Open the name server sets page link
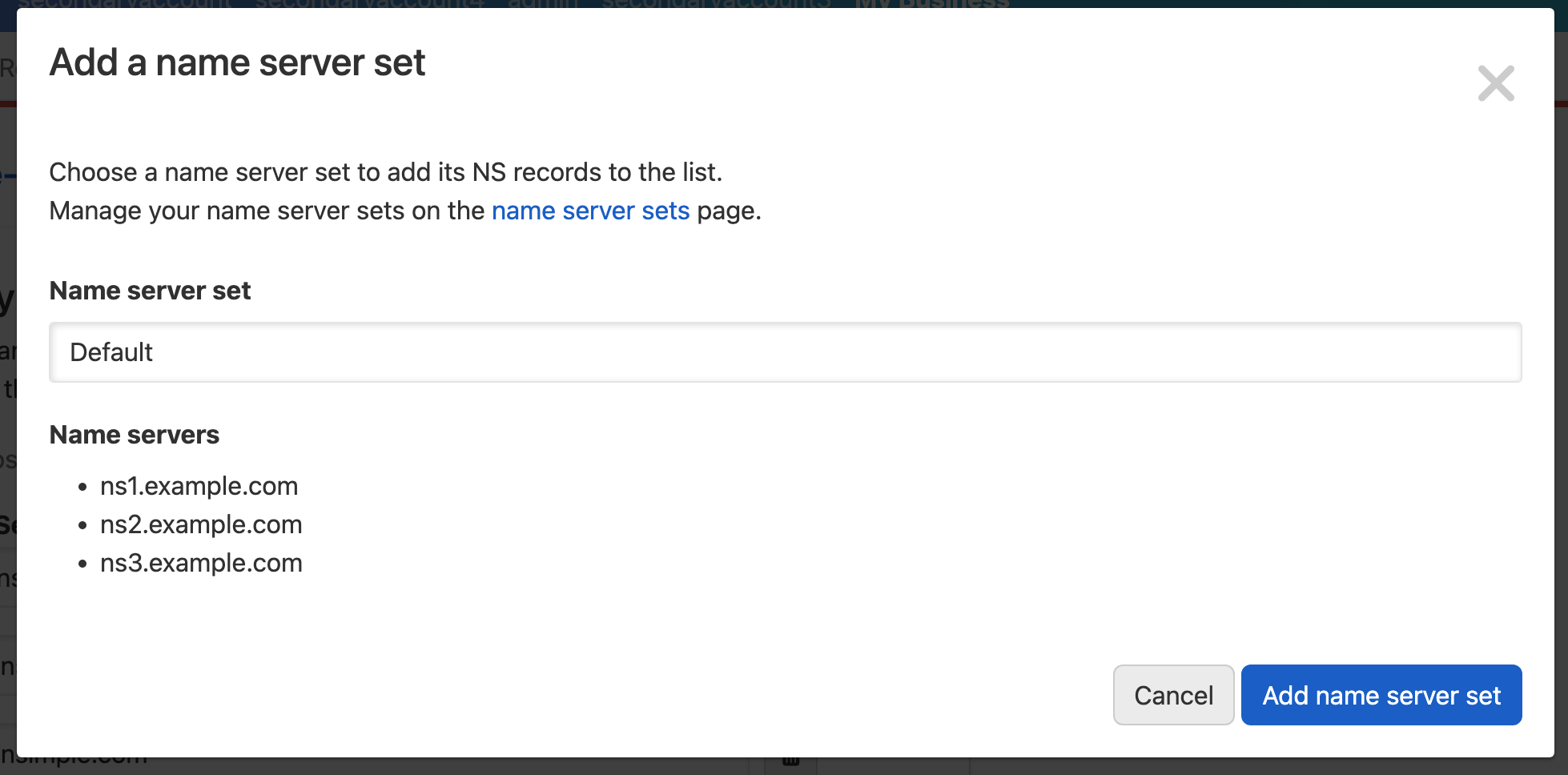 (x=590, y=211)
